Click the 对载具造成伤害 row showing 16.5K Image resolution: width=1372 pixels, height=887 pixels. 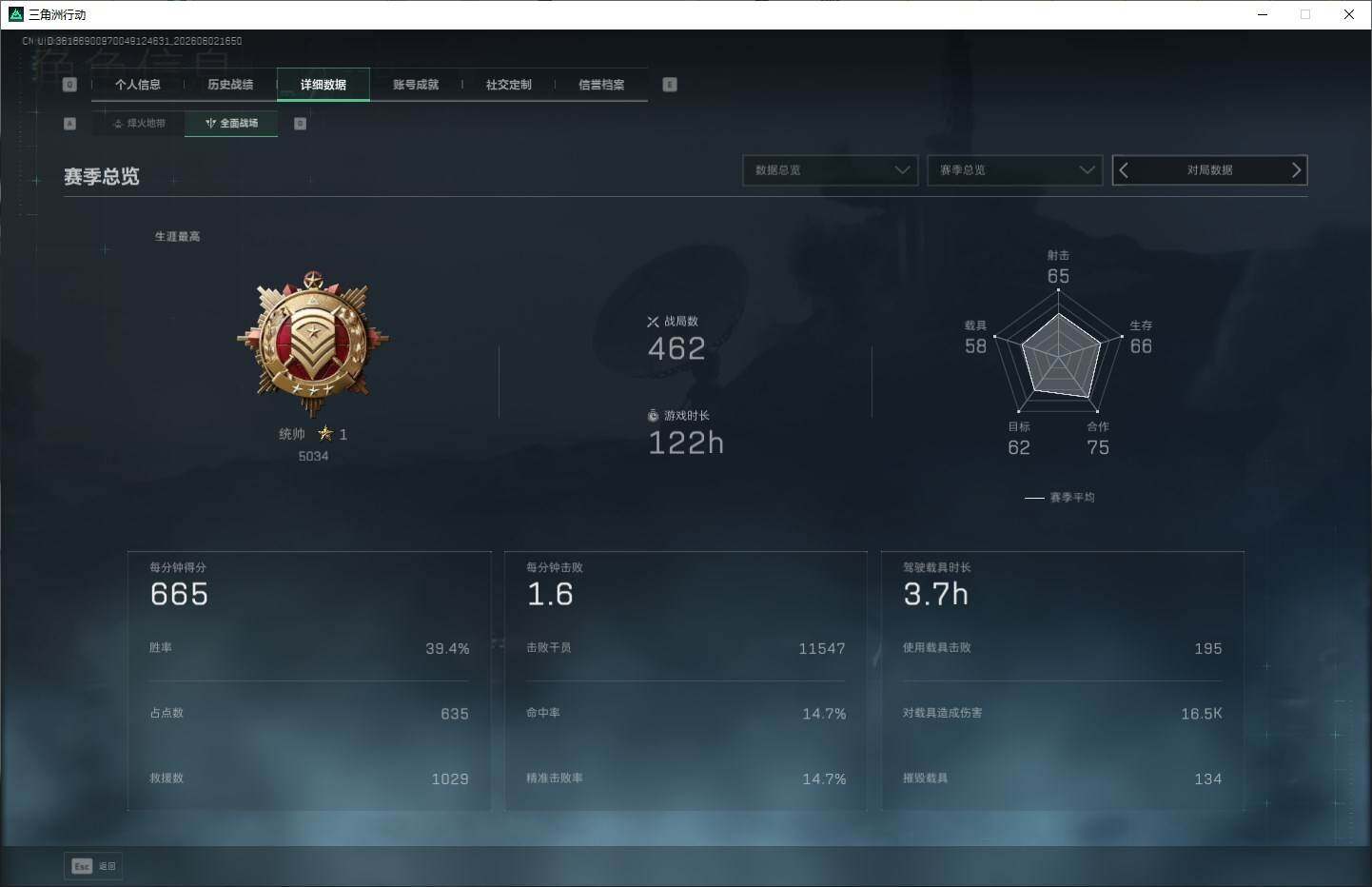point(1063,714)
